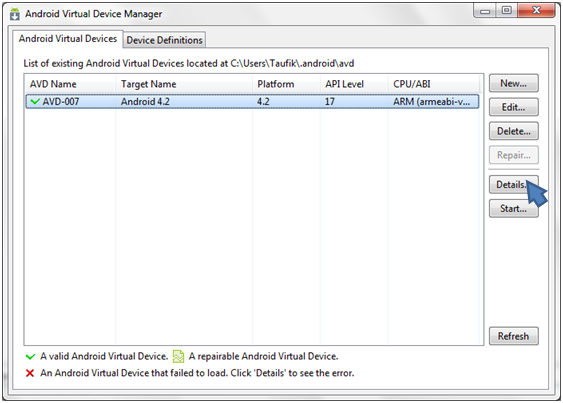Screen dimensions: 563x403
Task: Sort by the CPU/ABI column header
Action: [434, 84]
